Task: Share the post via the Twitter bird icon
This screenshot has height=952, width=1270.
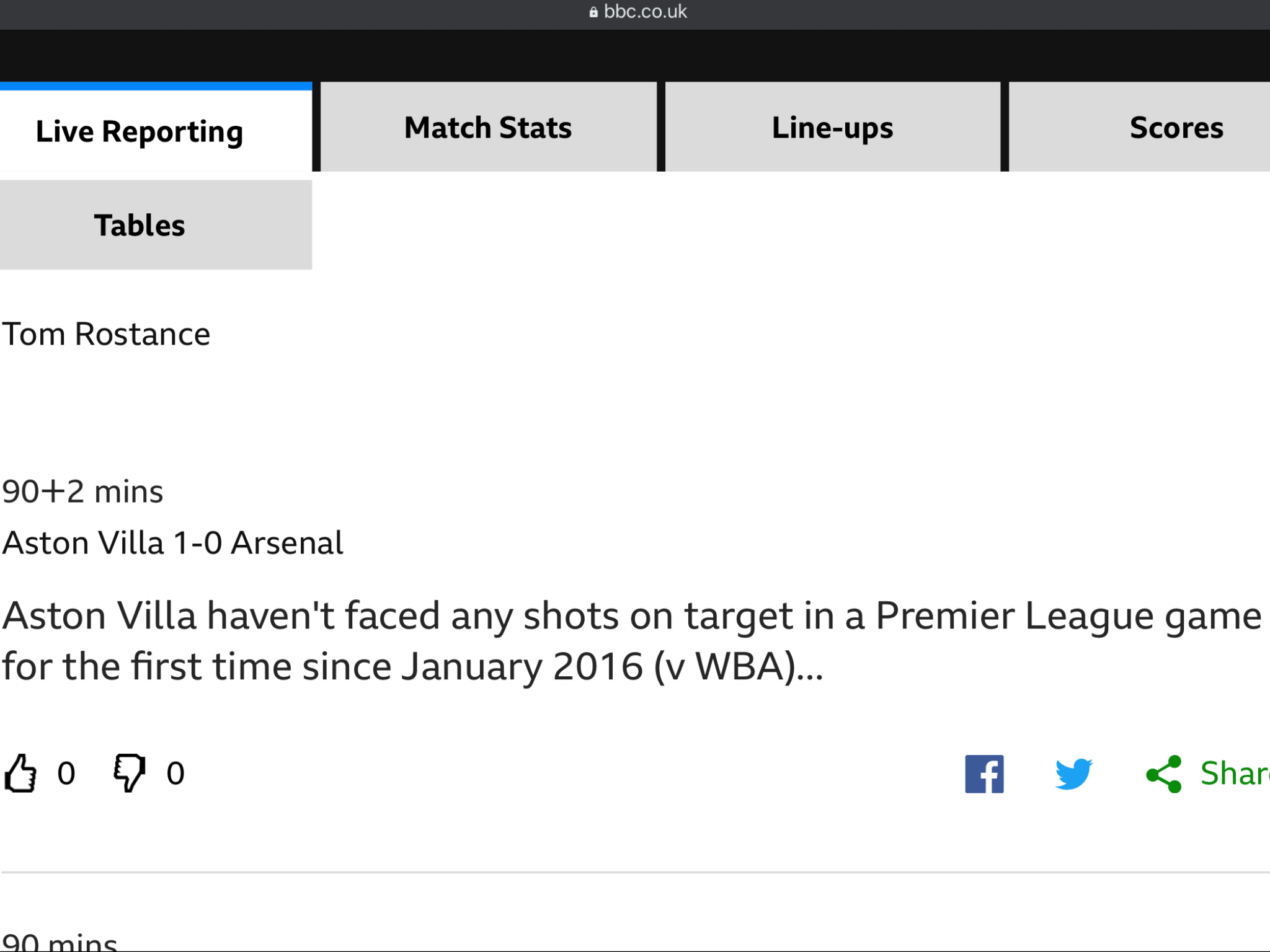Action: click(1073, 773)
